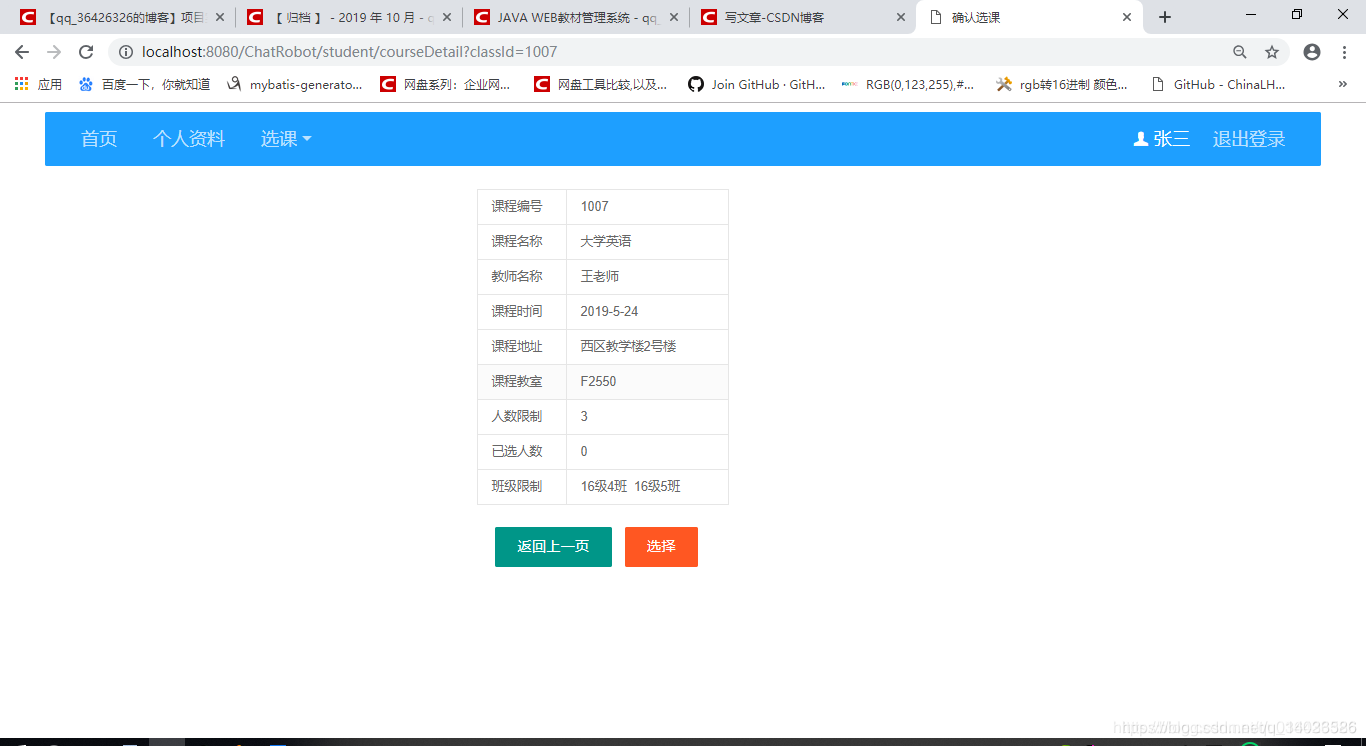Screen dimensions: 1366x746
Task: Open rgb转16进制 颜色 bookmark
Action: coord(1062,85)
